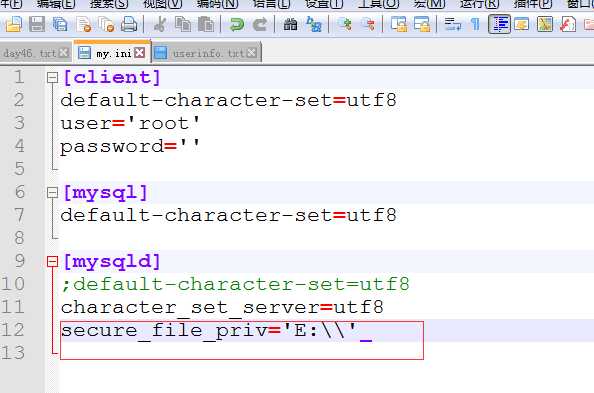The height and width of the screenshot is (393, 594).
Task: Click the Cut scissors icon
Action: coord(160,24)
